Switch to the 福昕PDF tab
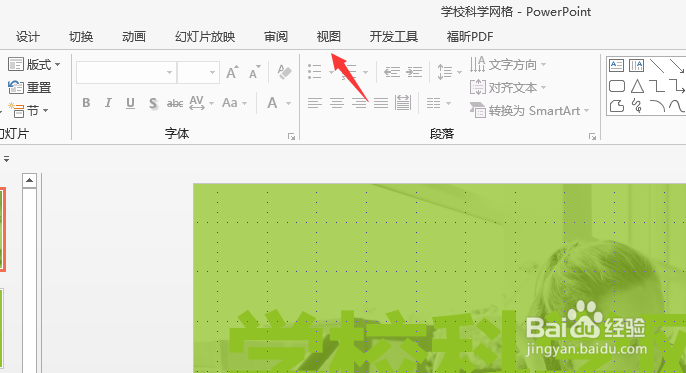Image resolution: width=686 pixels, height=373 pixels. [x=470, y=37]
